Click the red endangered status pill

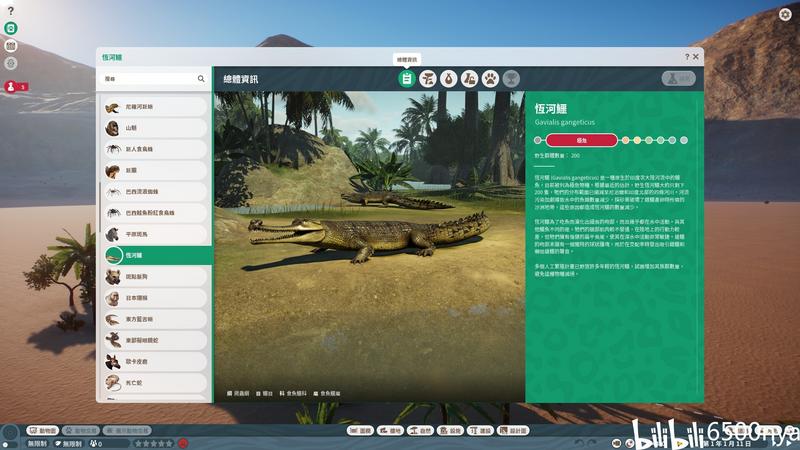[582, 140]
